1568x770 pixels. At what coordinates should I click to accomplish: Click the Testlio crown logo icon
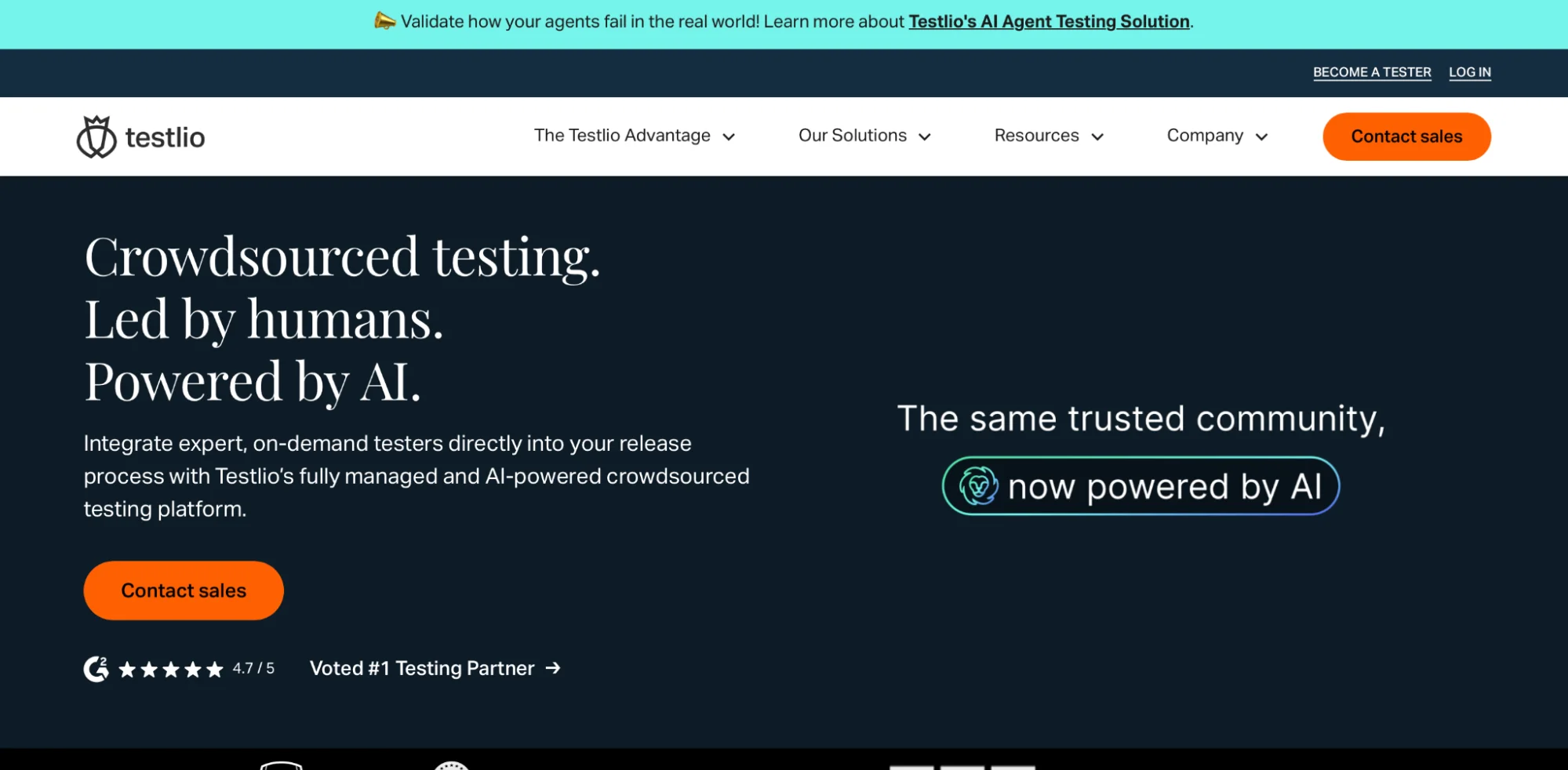[96, 136]
